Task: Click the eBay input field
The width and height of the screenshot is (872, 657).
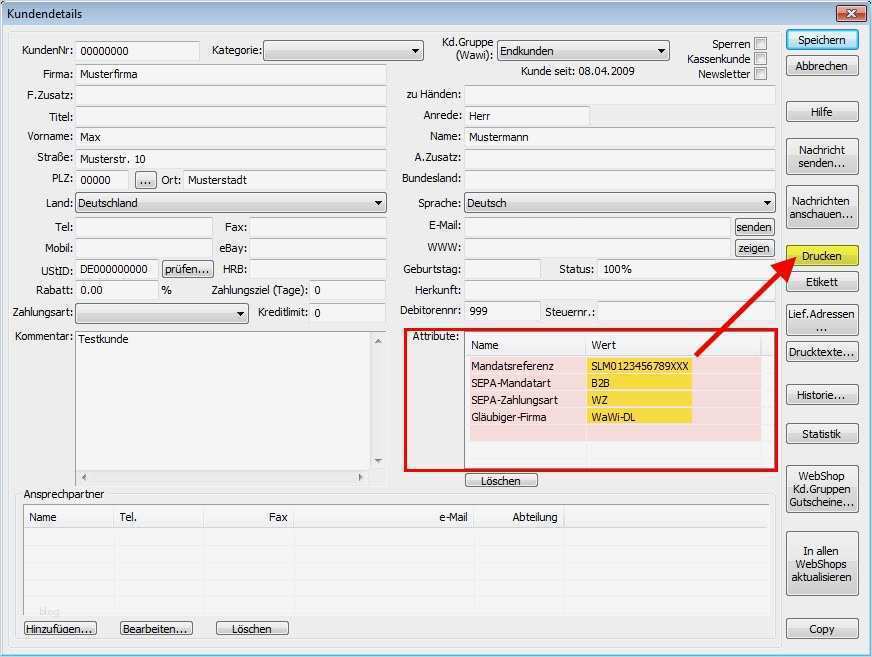Action: (x=318, y=248)
